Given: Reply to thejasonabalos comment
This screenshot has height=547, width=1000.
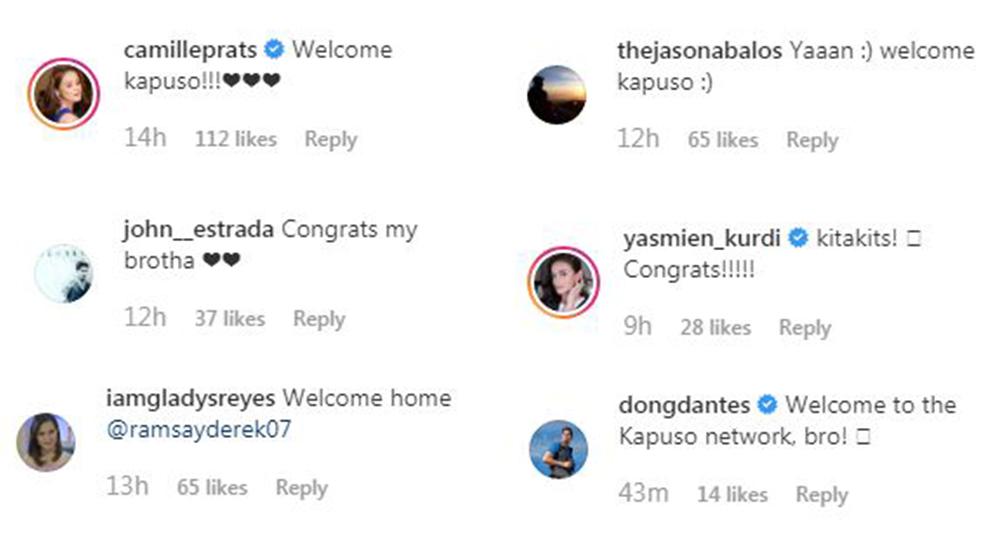Looking at the screenshot, I should [x=811, y=141].
